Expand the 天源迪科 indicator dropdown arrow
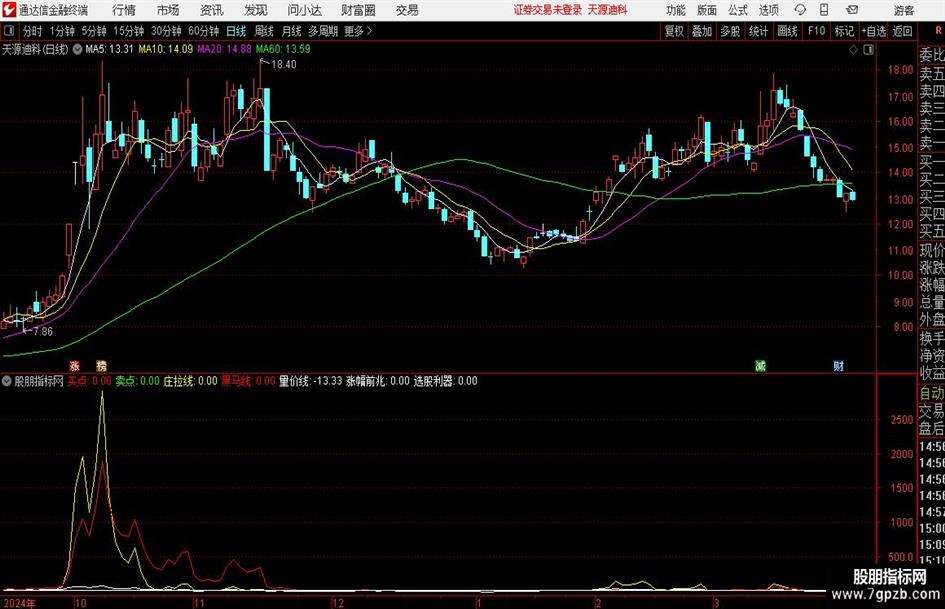945x609 pixels. tap(77, 49)
